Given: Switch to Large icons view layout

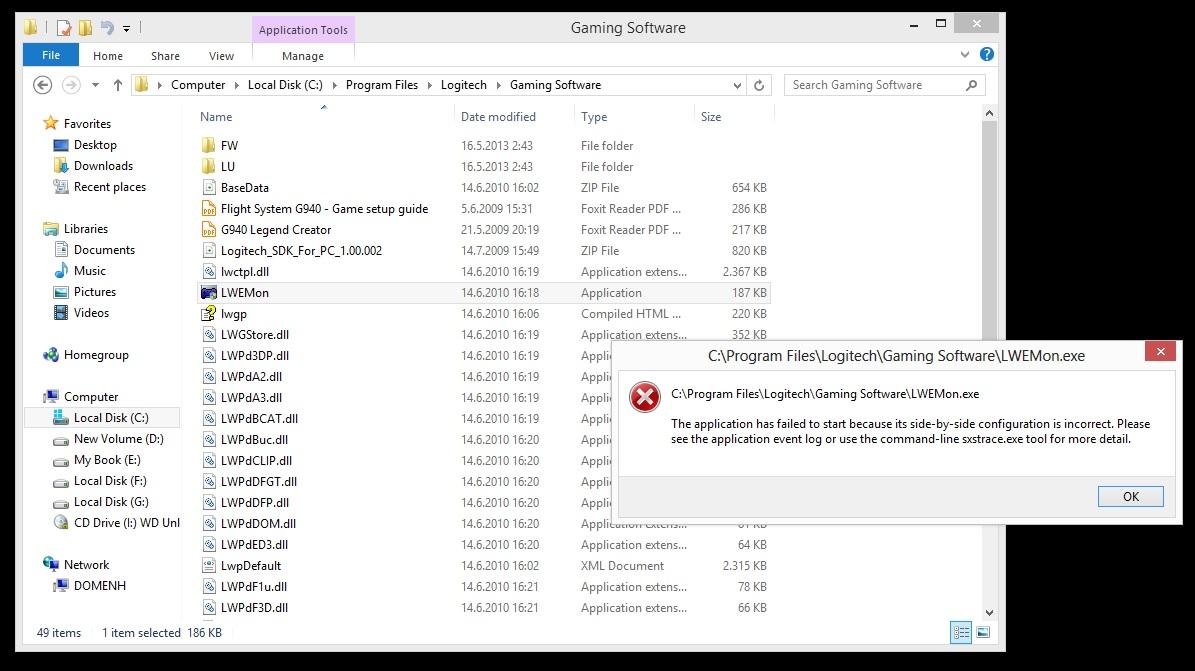Looking at the screenshot, I should [983, 632].
